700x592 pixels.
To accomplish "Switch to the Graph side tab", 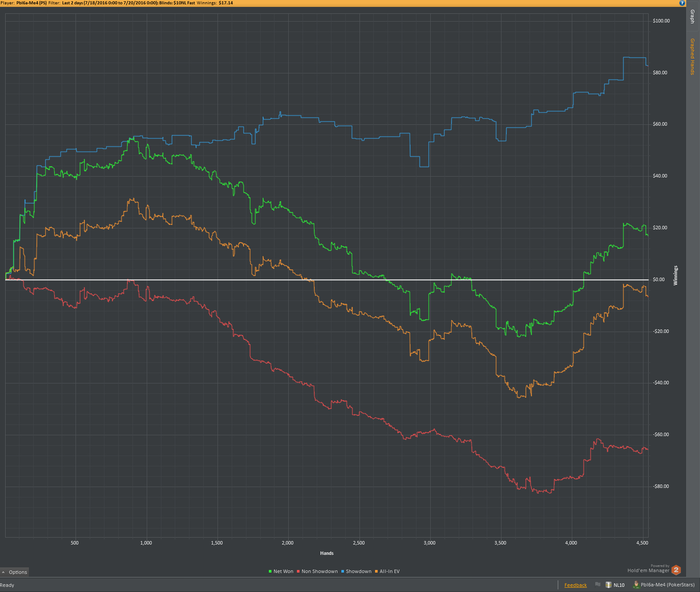I will pyautogui.click(x=693, y=17).
